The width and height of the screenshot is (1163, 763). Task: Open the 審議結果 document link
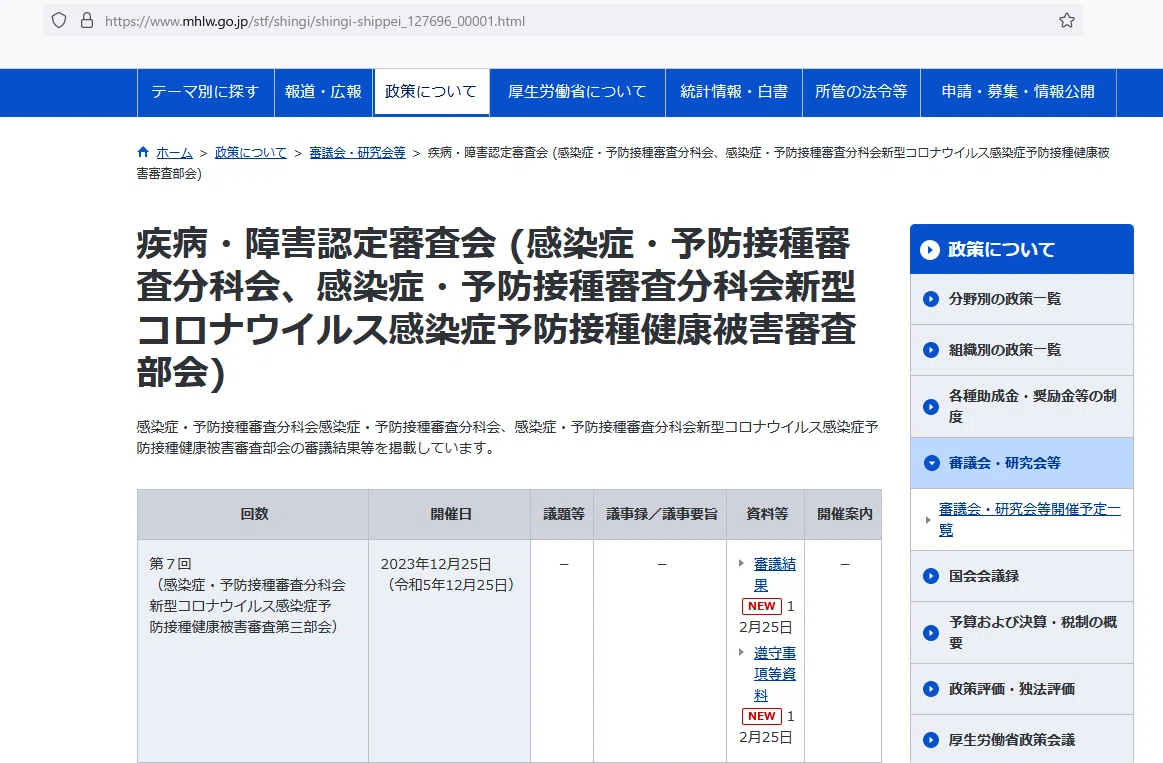(774, 575)
